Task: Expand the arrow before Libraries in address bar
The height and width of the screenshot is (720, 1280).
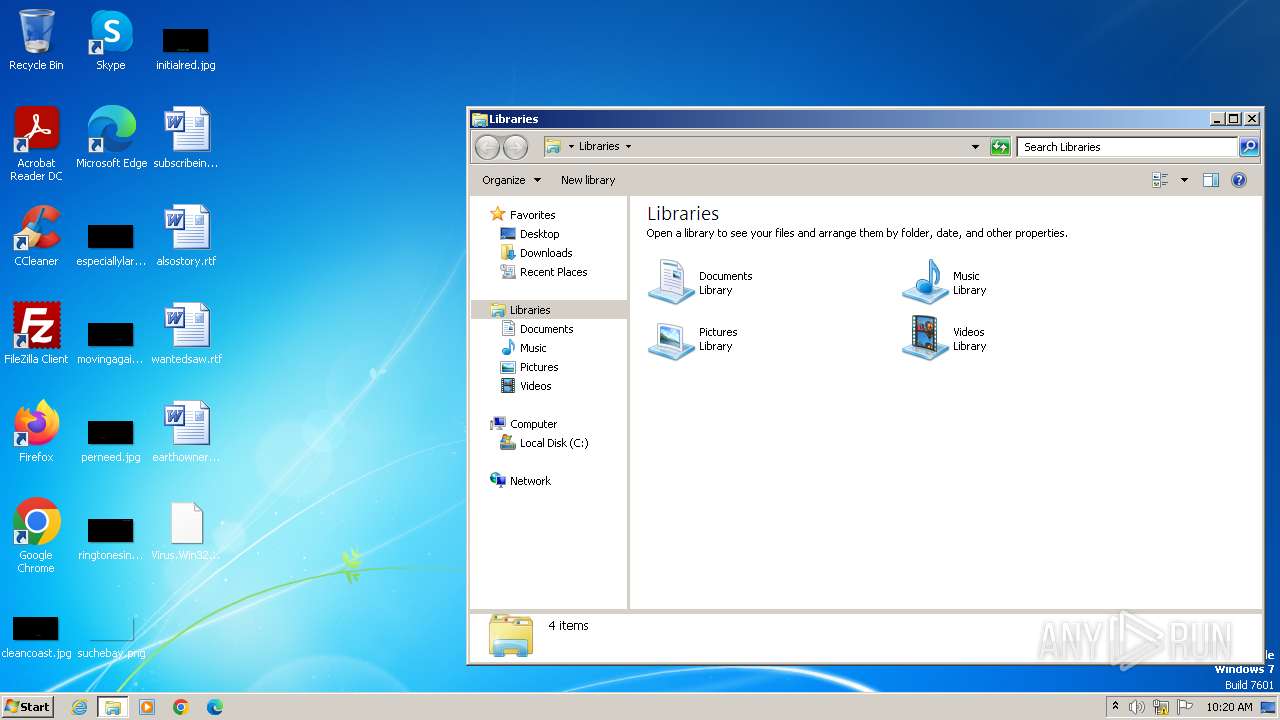Action: pyautogui.click(x=571, y=146)
